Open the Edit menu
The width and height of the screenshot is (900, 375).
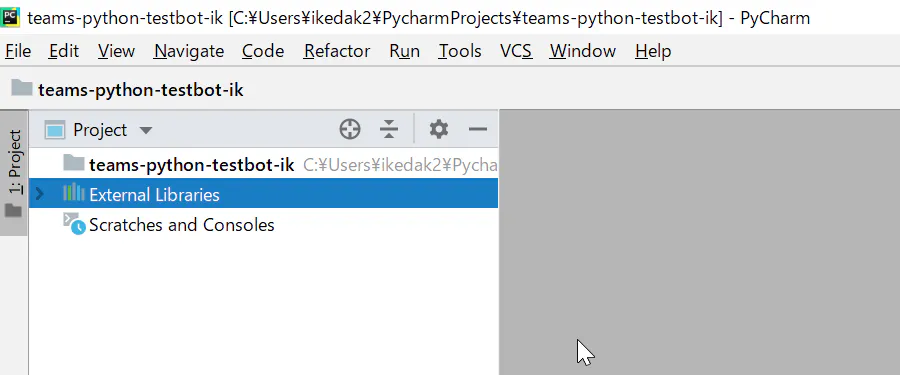coord(63,51)
